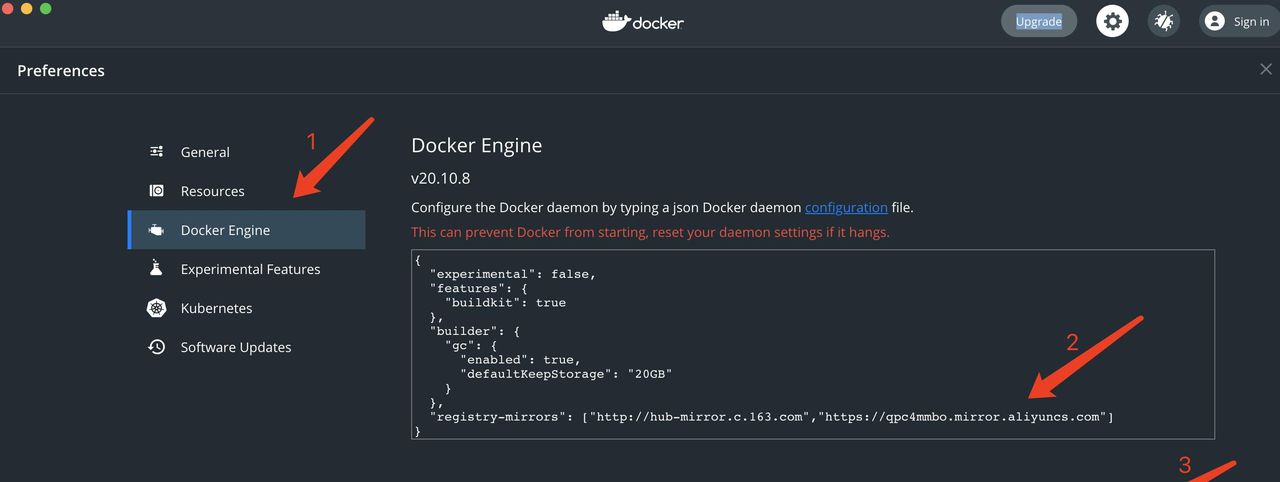This screenshot has width=1280, height=482.
Task: Click the red daemon warning text
Action: pos(650,232)
